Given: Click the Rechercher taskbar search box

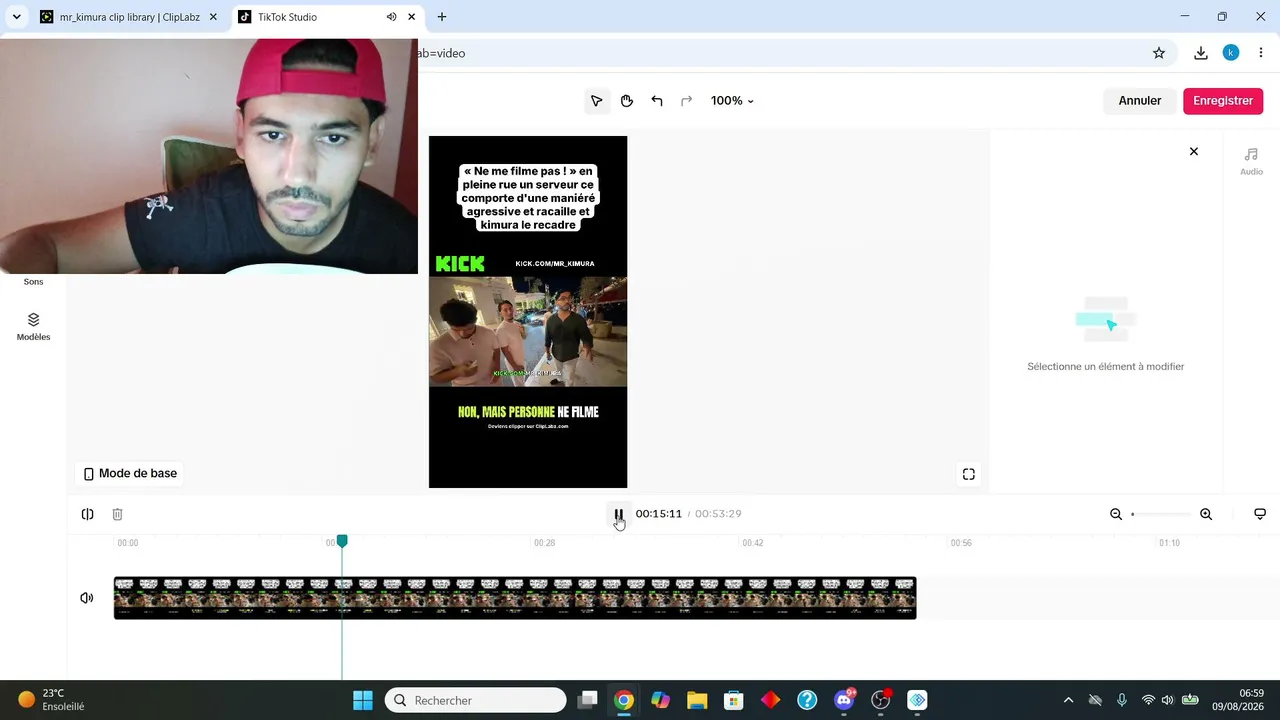Looking at the screenshot, I should click(476, 700).
